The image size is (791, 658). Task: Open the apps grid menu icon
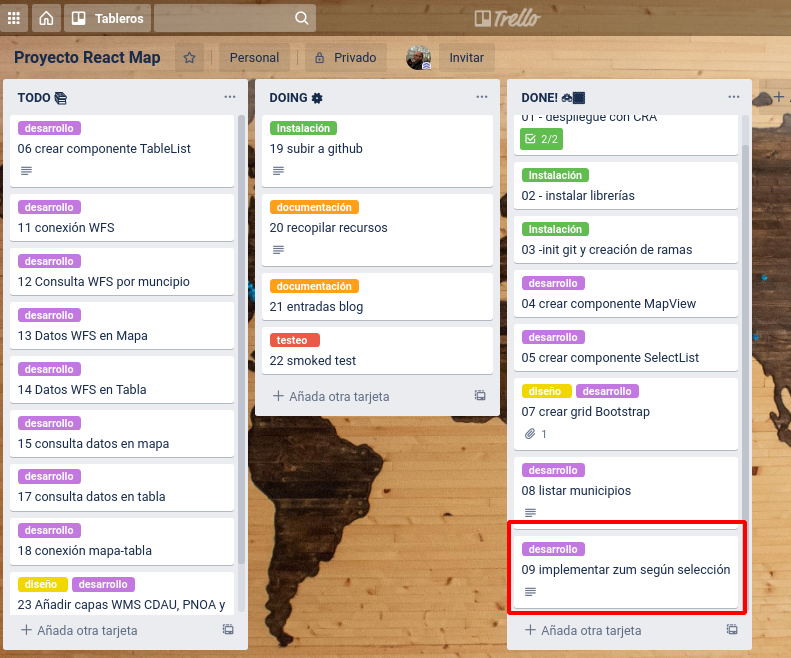(x=14, y=18)
